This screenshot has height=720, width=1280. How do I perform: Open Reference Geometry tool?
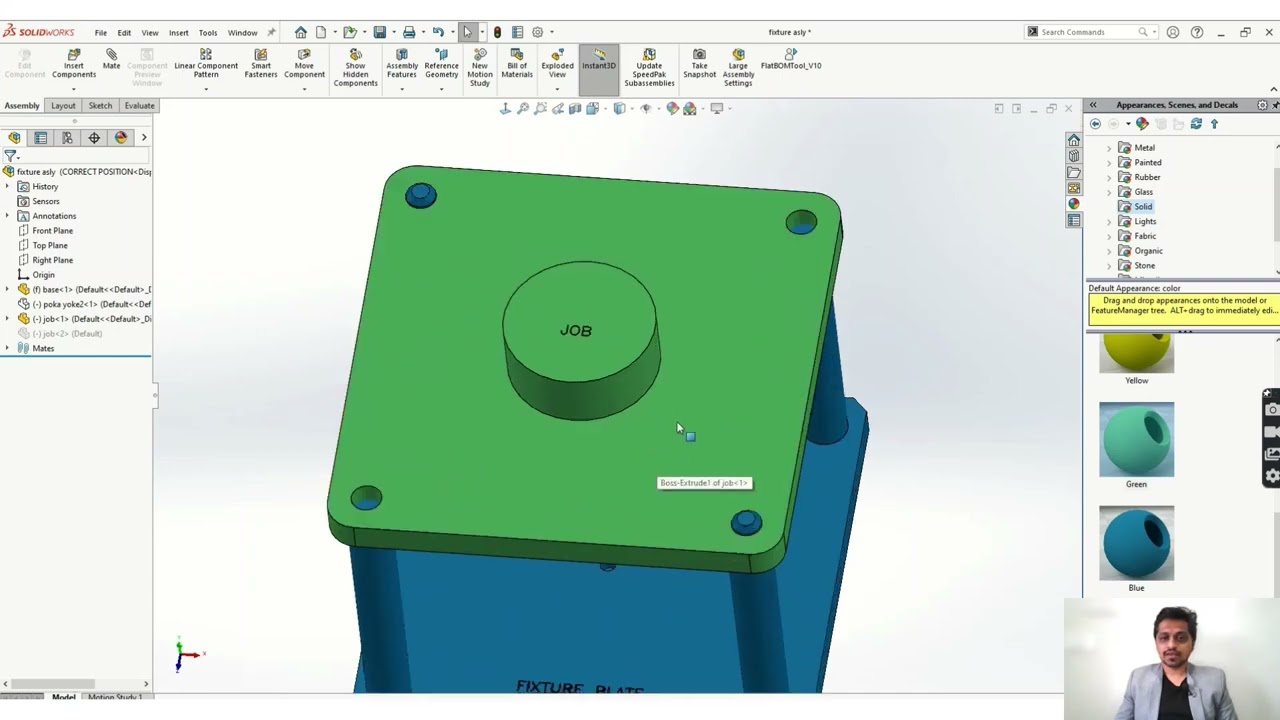(x=441, y=63)
